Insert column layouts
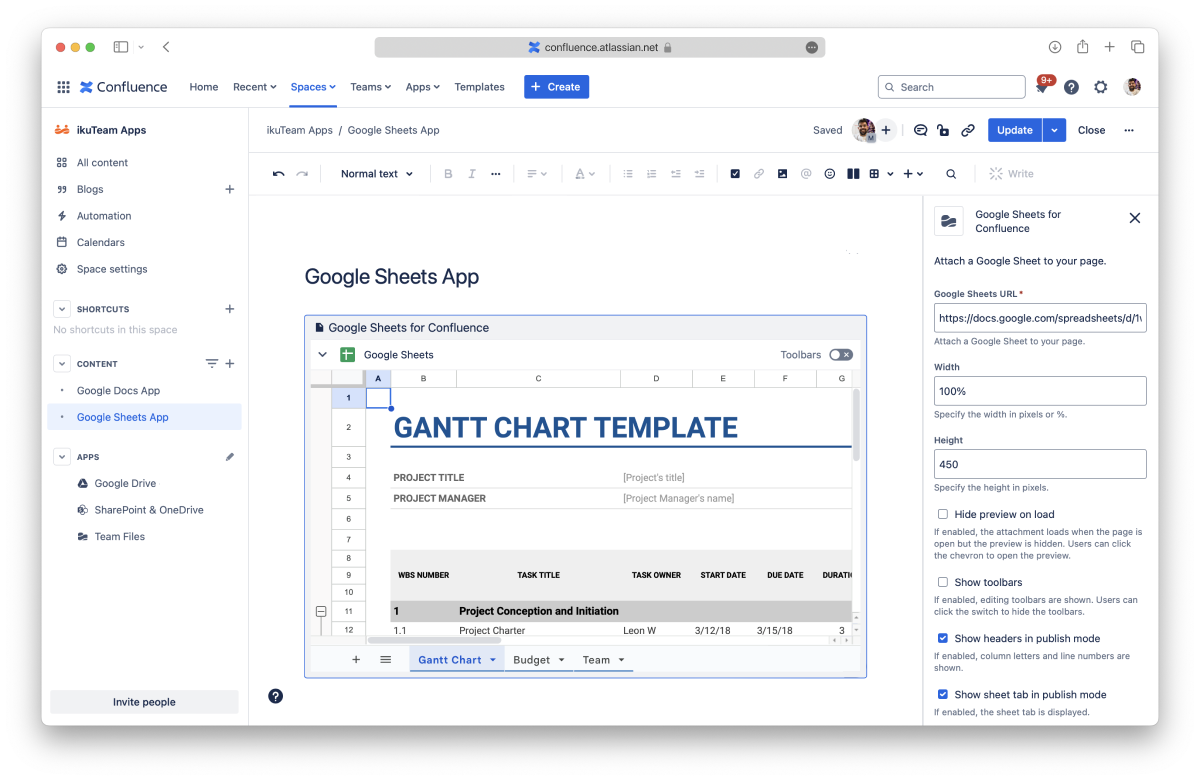The image size is (1200, 780). [853, 174]
